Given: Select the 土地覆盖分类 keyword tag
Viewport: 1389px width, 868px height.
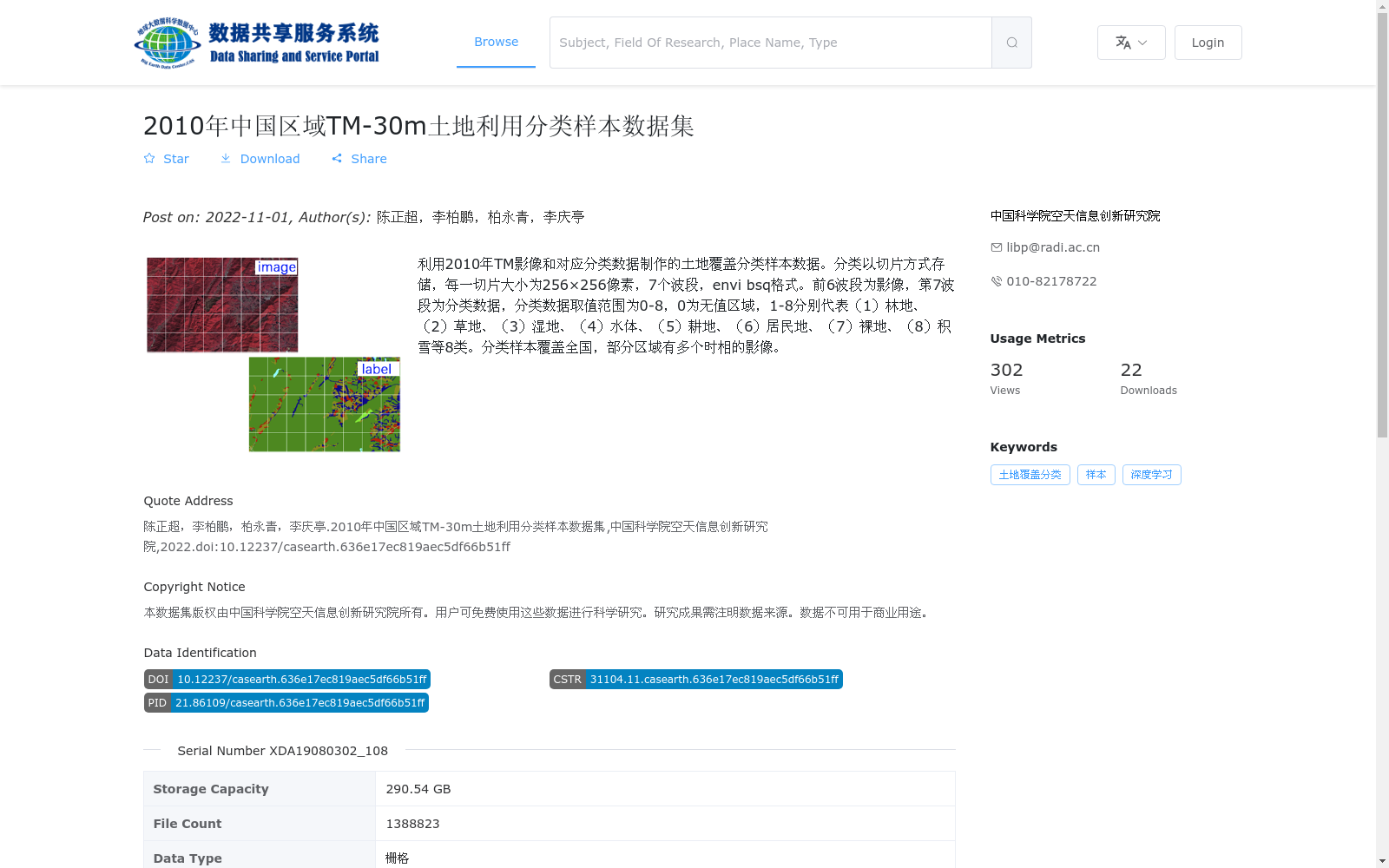Looking at the screenshot, I should (1030, 475).
